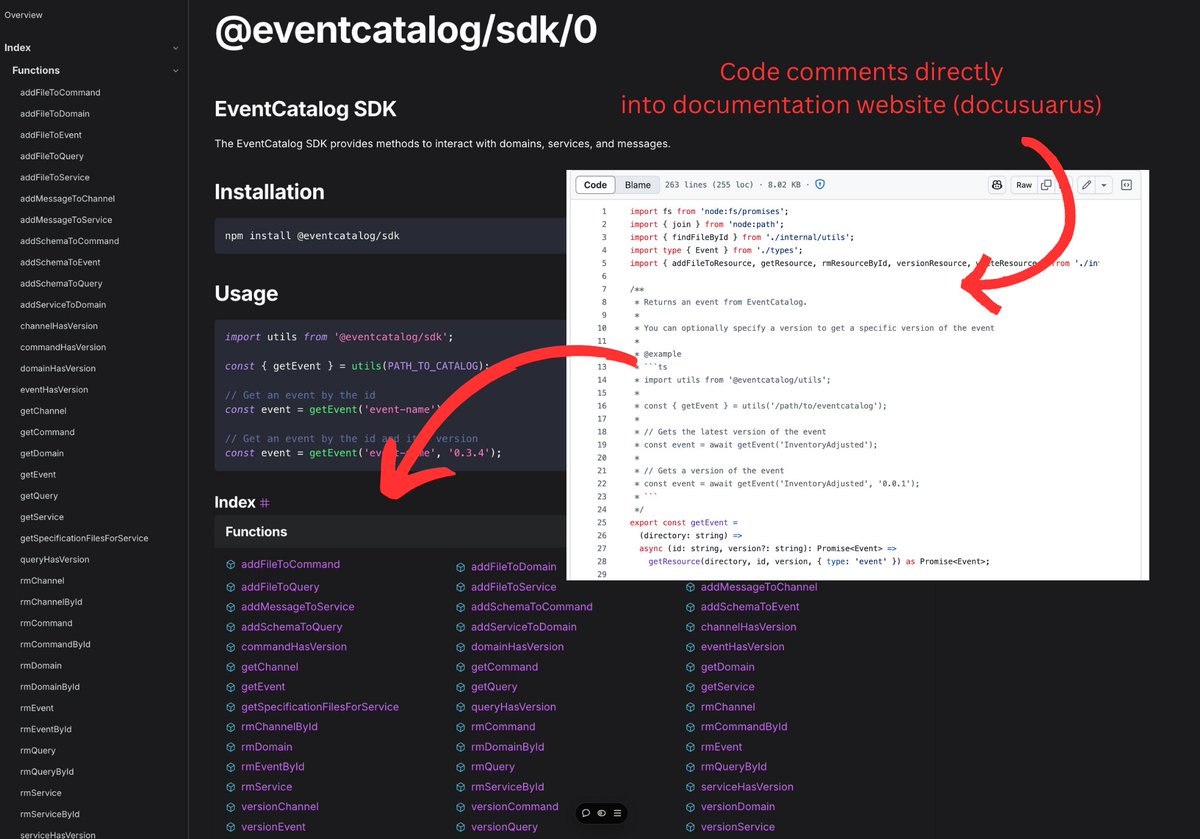Click the shield security icon near file size

[820, 185]
